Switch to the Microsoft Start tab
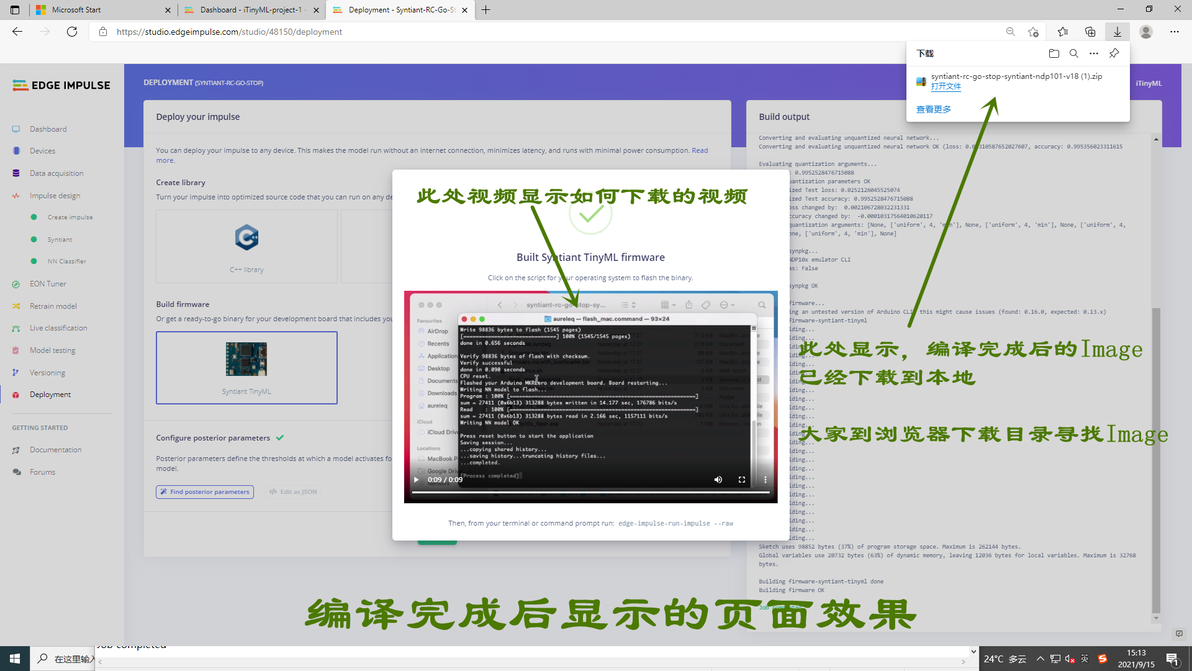The height and width of the screenshot is (671, 1192). (x=103, y=10)
